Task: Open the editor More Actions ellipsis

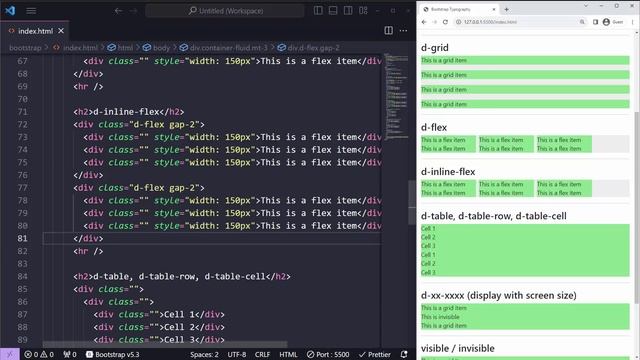Action: [403, 31]
